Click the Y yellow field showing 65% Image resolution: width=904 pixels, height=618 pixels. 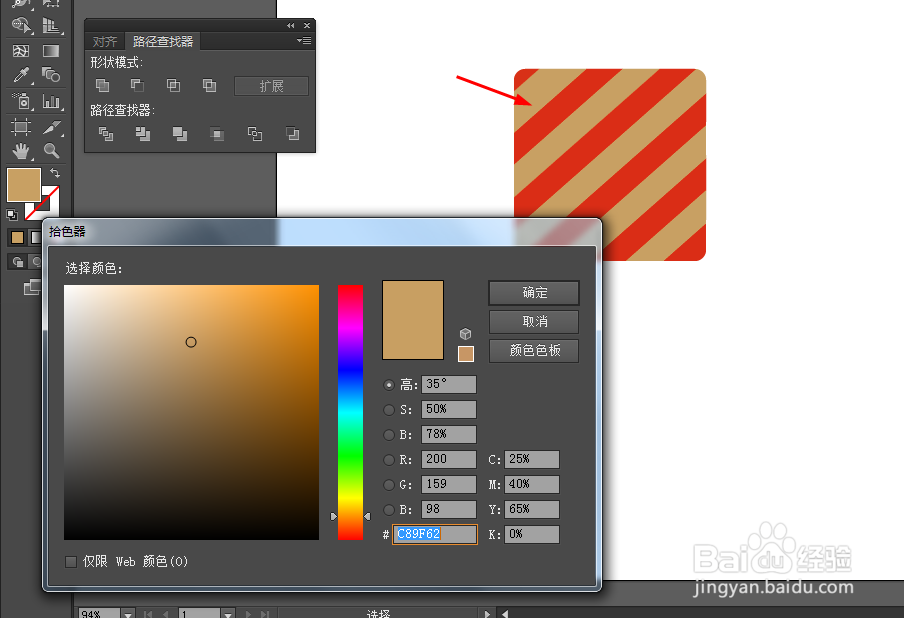pyautogui.click(x=532, y=509)
